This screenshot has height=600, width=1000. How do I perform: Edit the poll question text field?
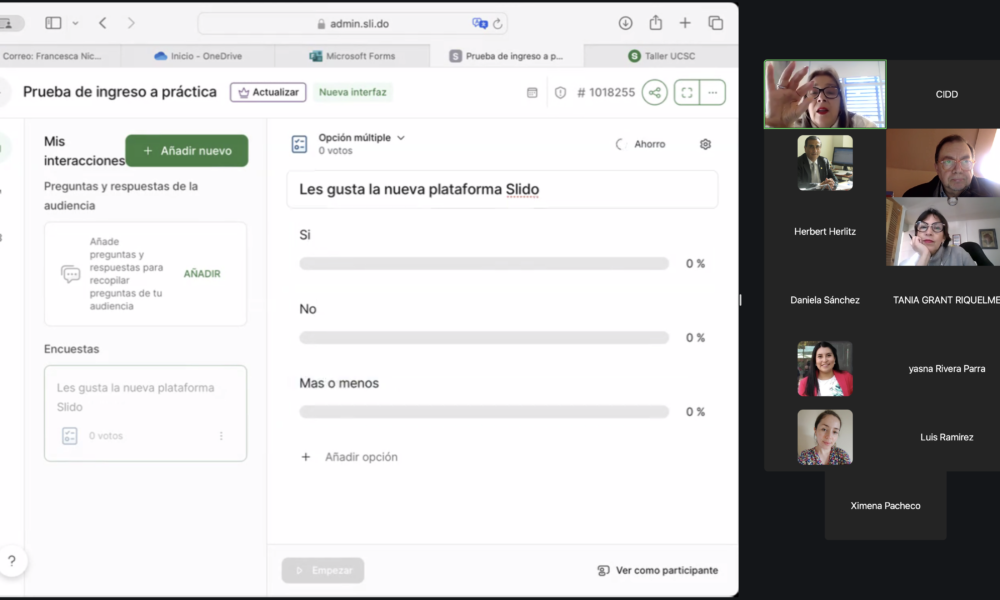click(503, 189)
